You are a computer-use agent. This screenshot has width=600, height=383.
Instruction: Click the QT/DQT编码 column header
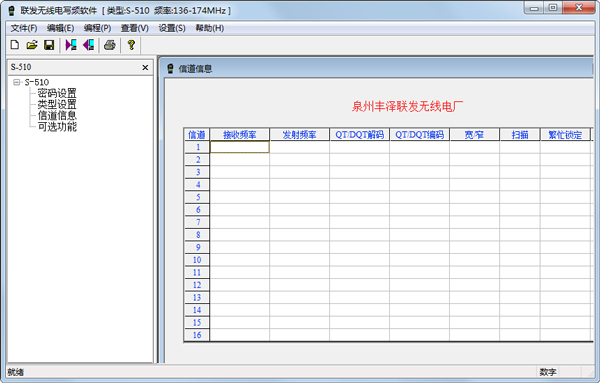[420, 135]
